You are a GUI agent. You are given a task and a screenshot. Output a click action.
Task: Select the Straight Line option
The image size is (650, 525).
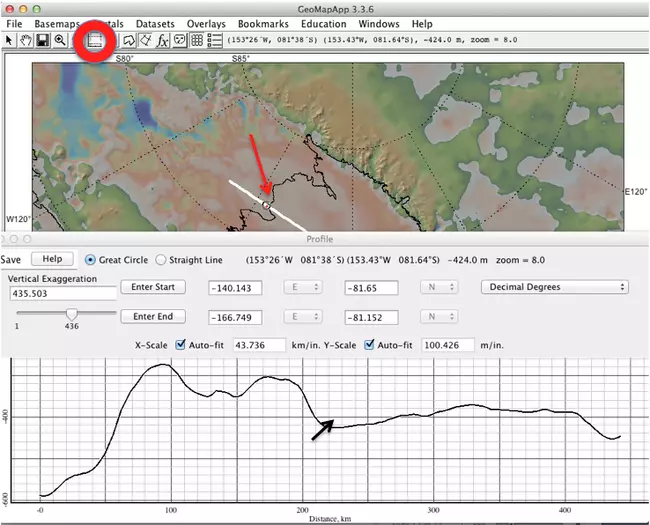(x=161, y=260)
